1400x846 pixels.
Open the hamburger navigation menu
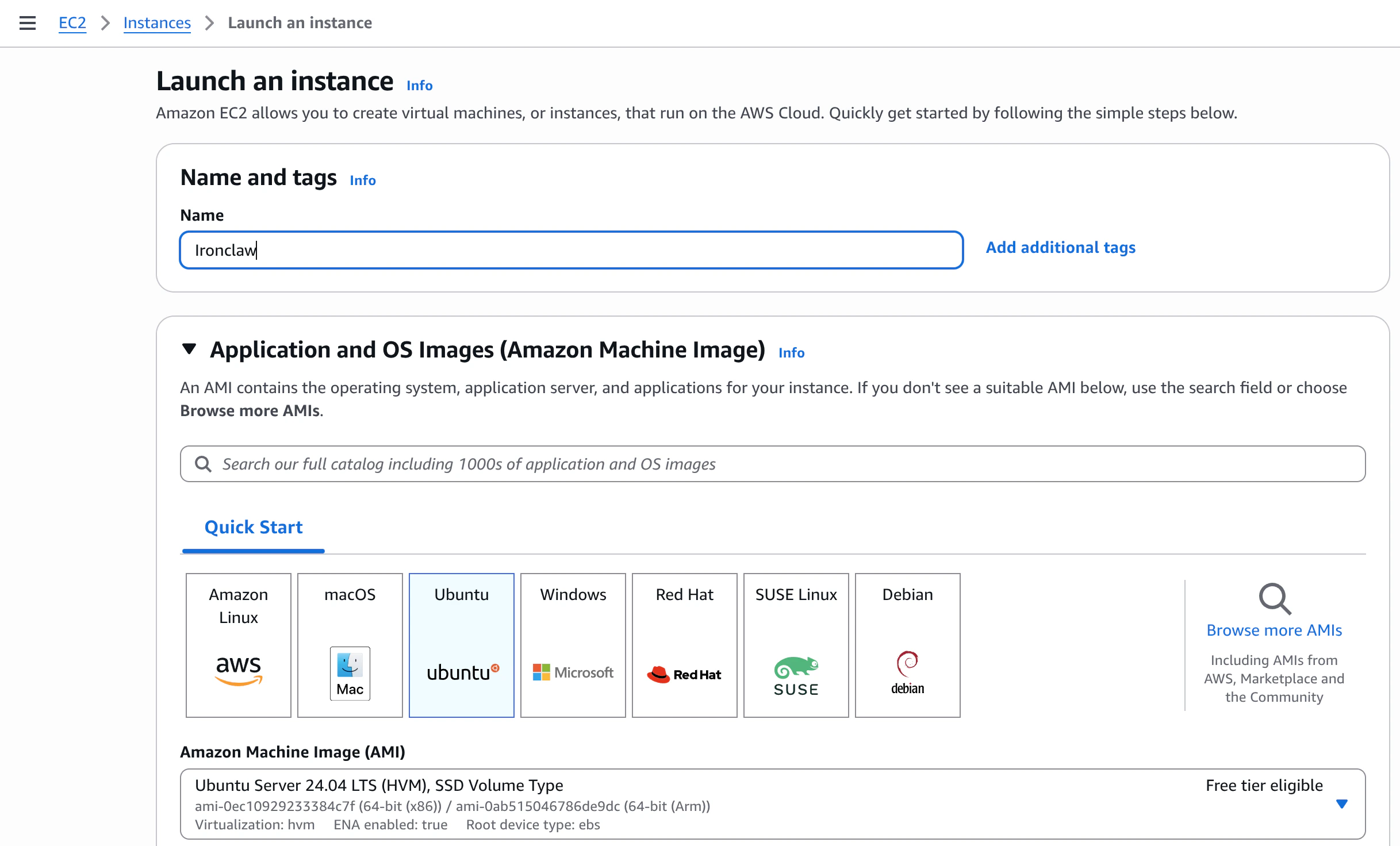point(27,23)
